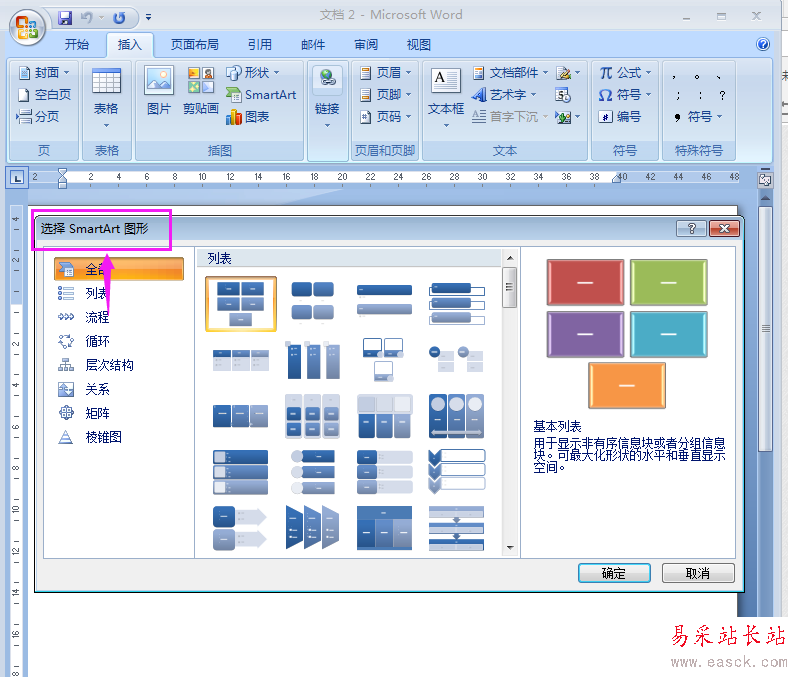This screenshot has width=788, height=677.
Task: Click the gallery scrollbar up arrow
Action: click(510, 258)
